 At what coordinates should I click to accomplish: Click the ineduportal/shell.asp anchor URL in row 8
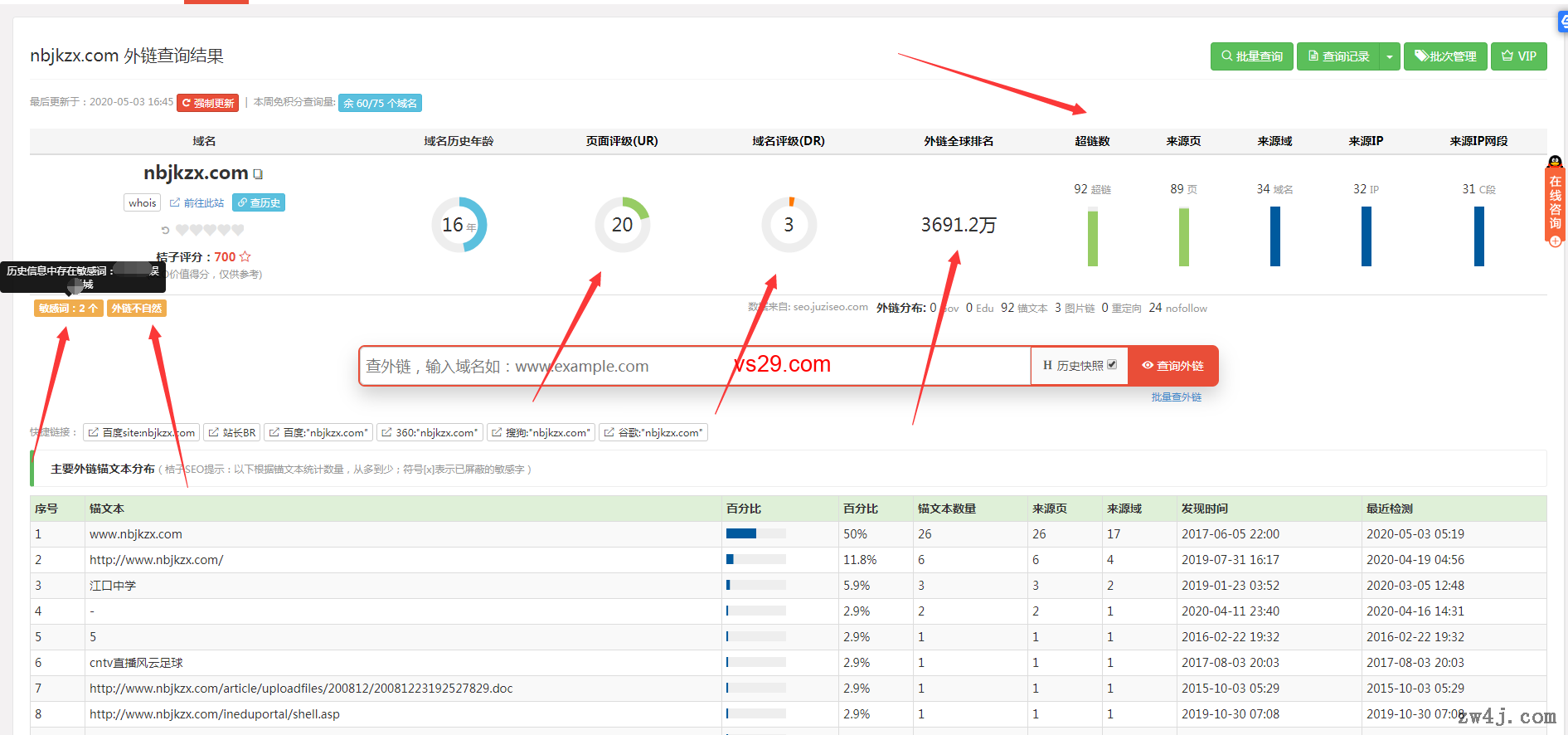215,714
